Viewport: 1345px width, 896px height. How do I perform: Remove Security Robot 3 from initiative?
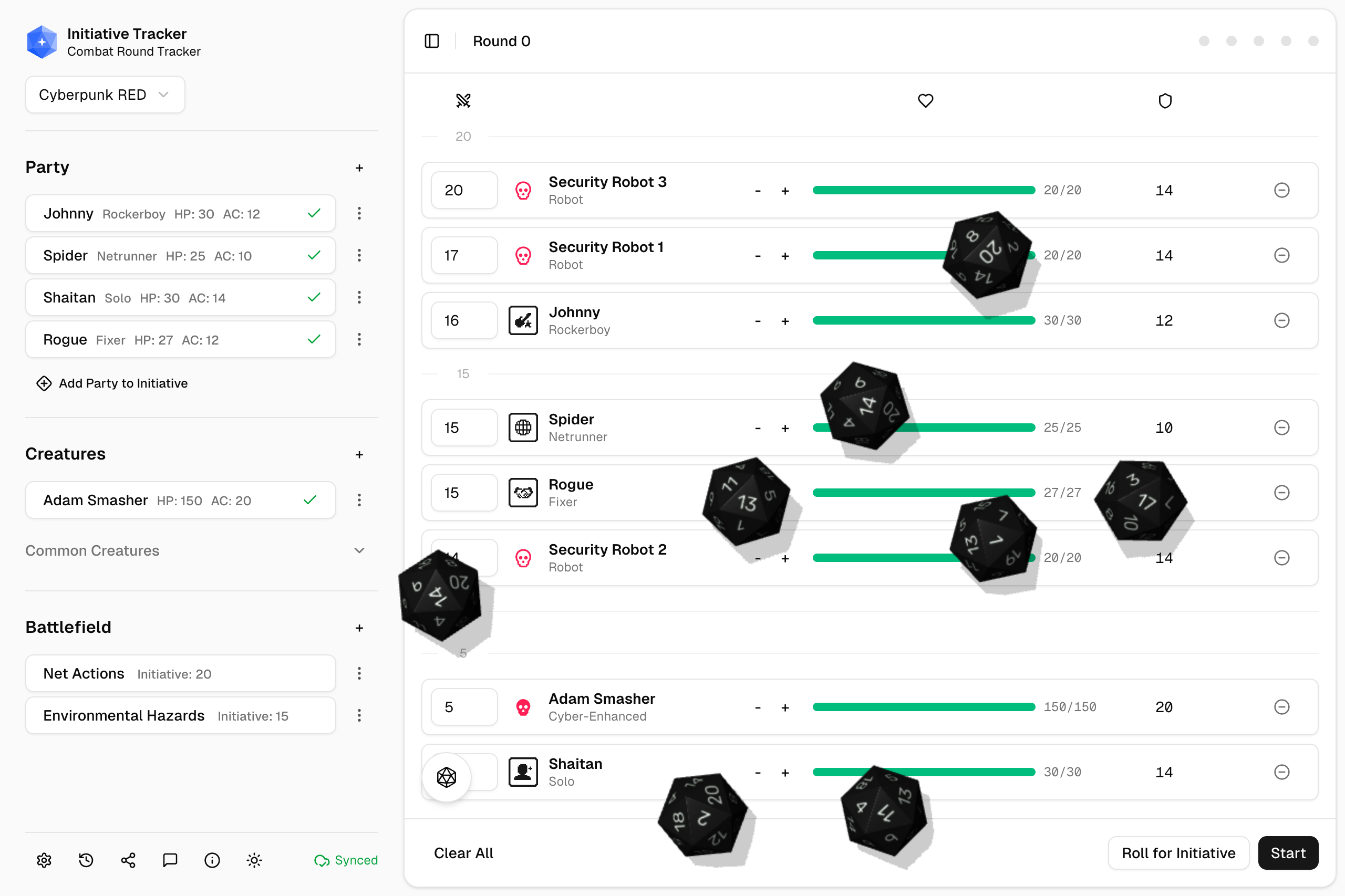pyautogui.click(x=1281, y=190)
